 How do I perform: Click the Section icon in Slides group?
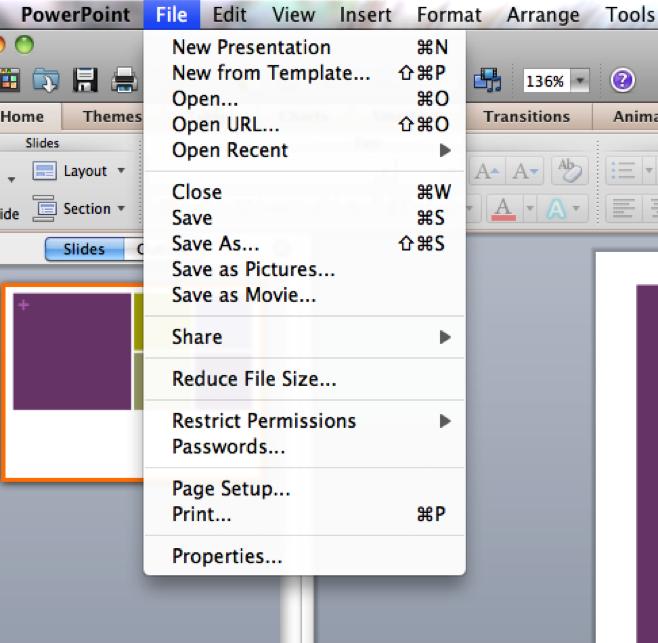point(44,209)
